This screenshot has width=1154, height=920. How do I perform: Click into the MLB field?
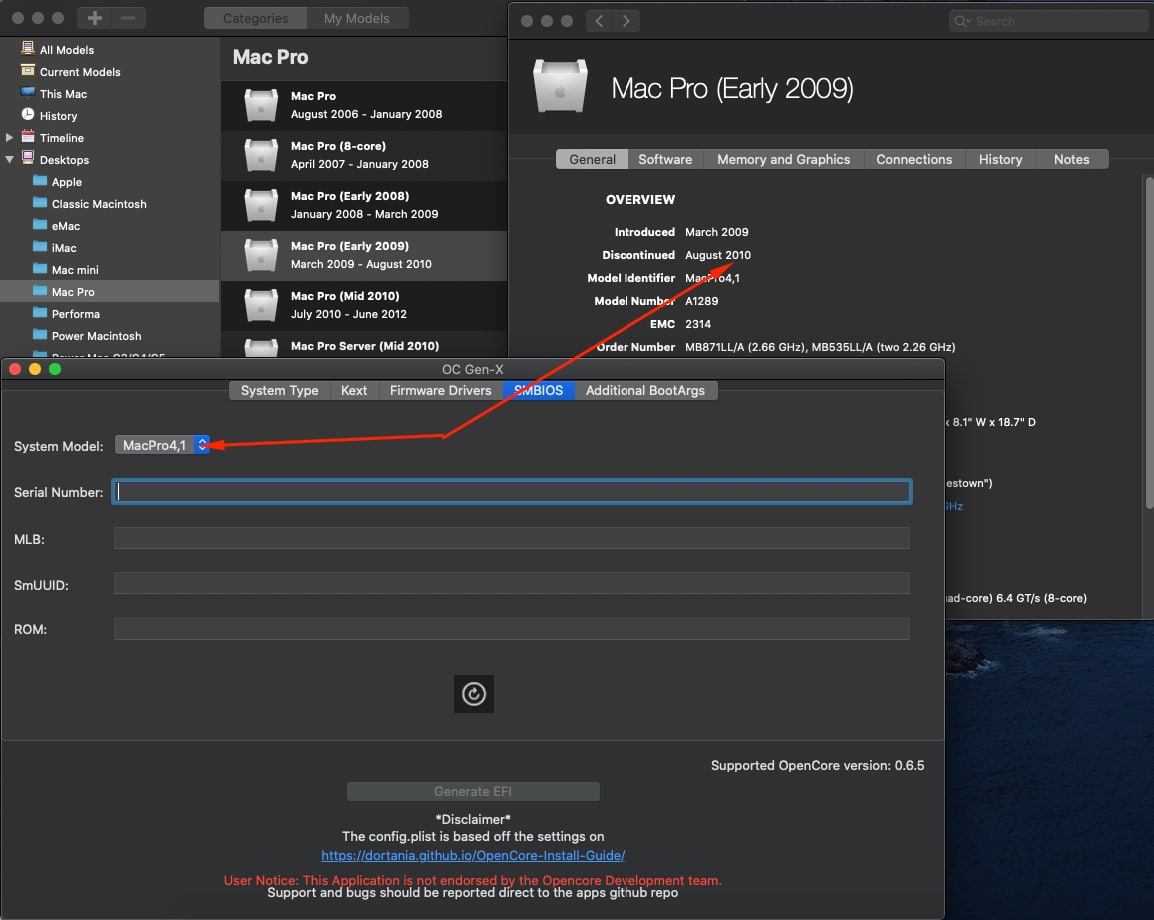[x=511, y=538]
